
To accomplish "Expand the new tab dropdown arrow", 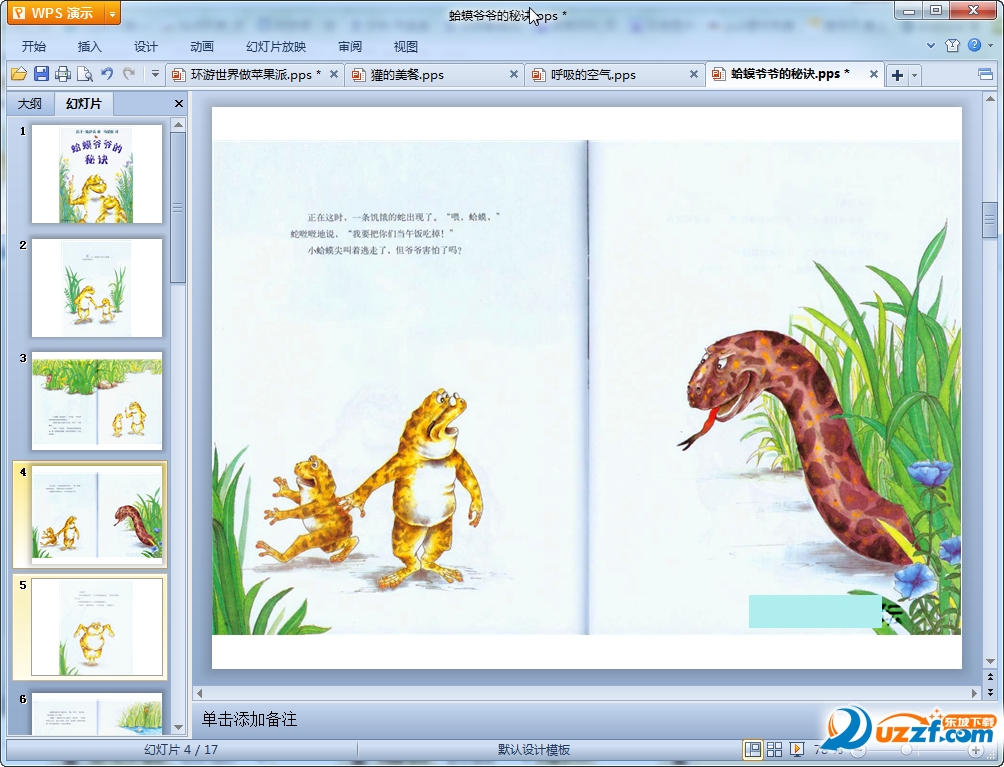I will (914, 75).
